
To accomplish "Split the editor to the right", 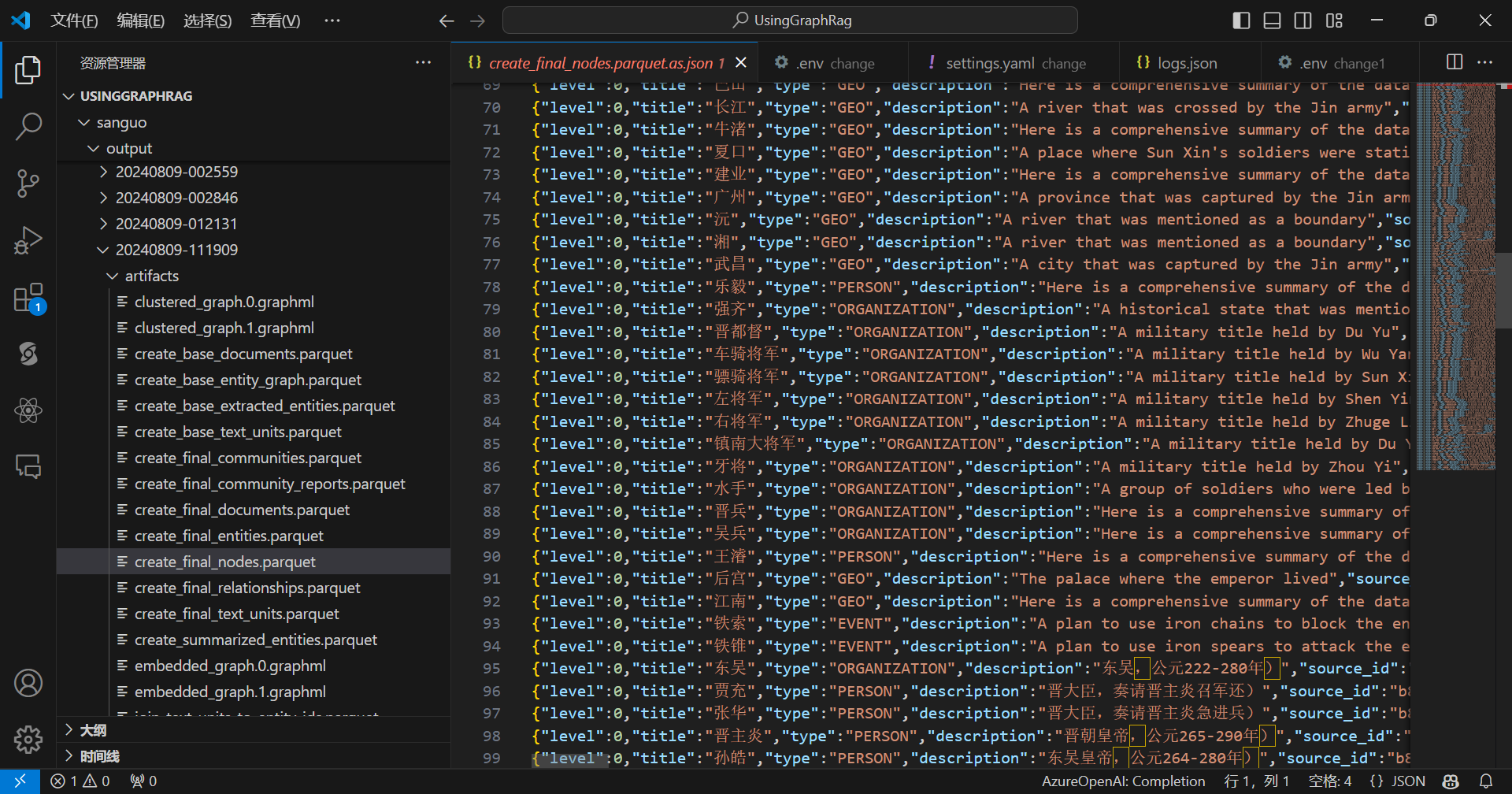I will [1455, 62].
